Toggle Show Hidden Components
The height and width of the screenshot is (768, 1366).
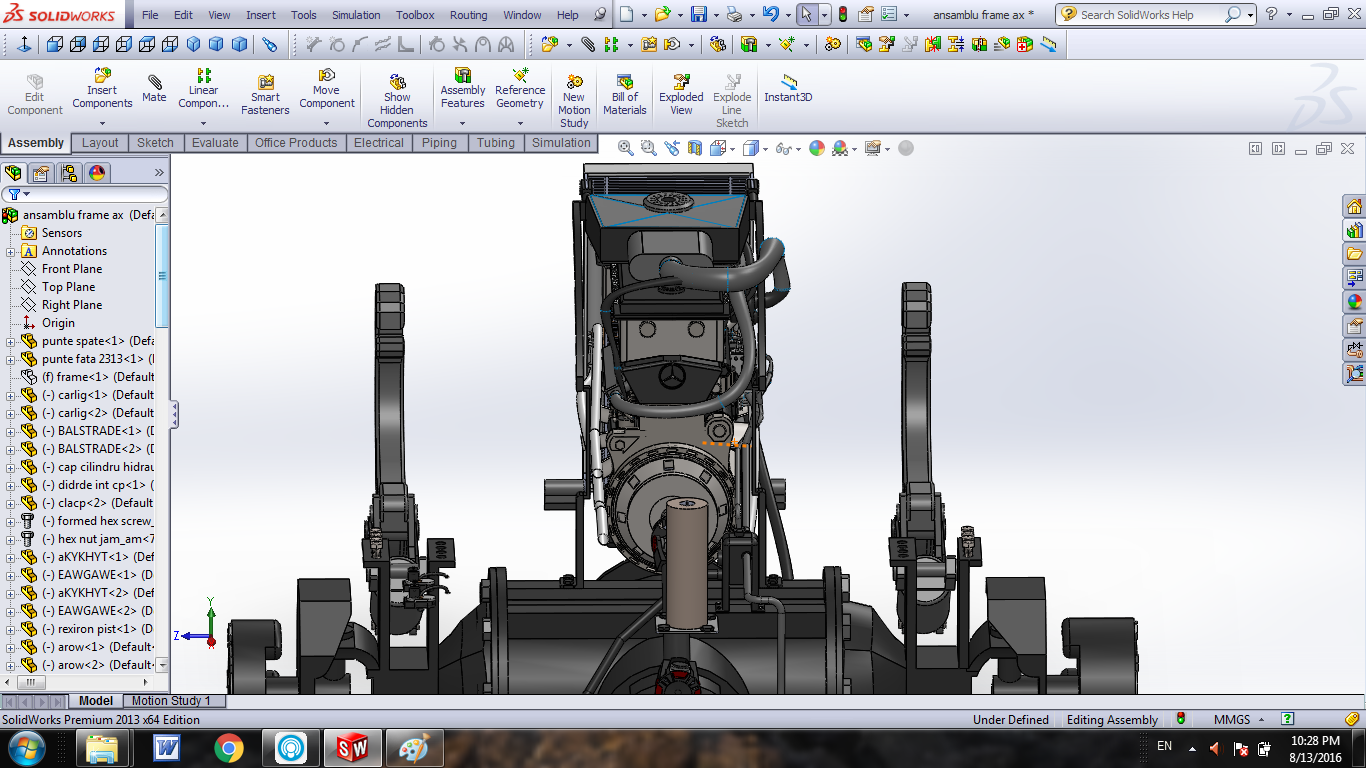(x=397, y=100)
